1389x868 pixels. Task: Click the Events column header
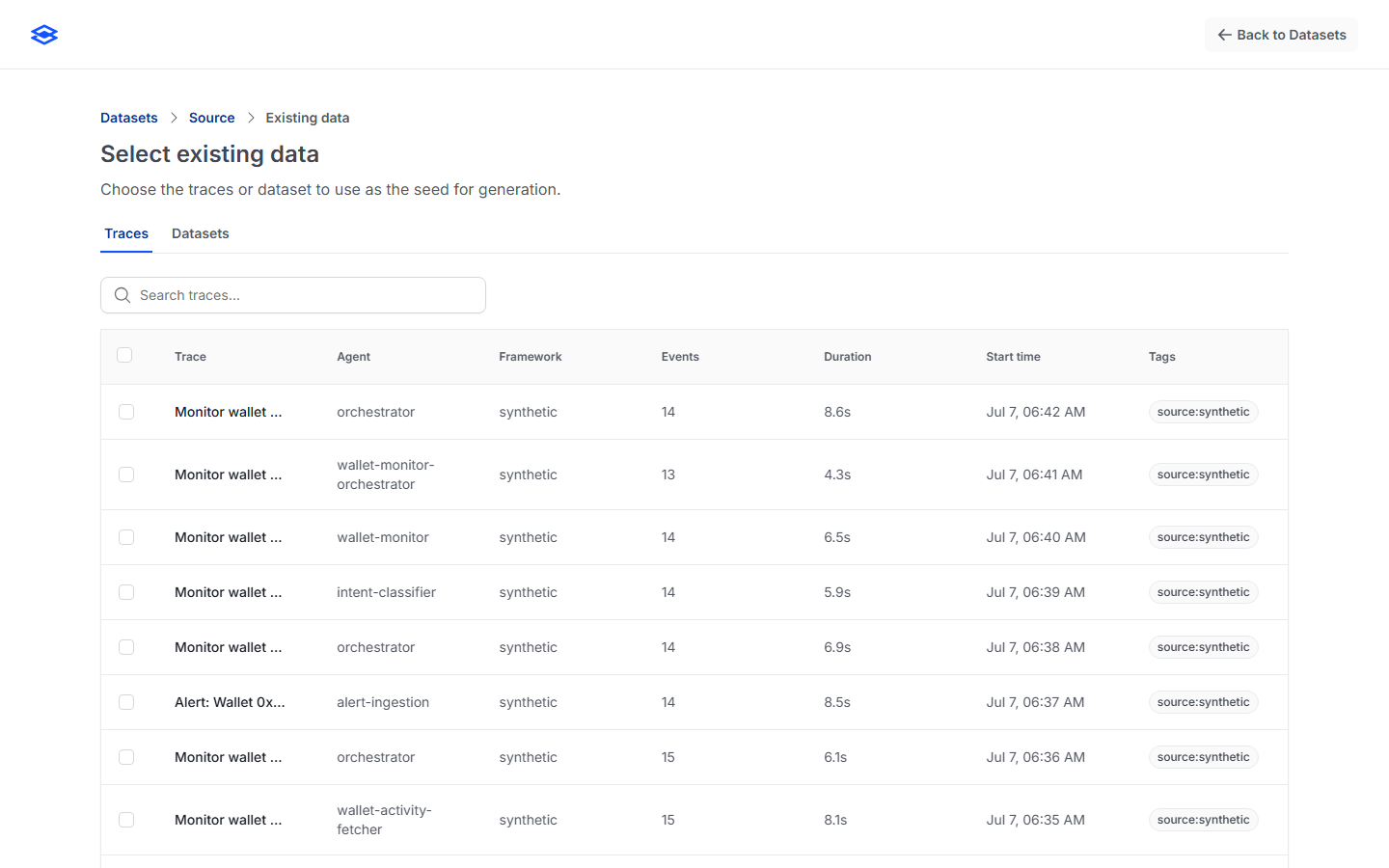[x=680, y=357]
